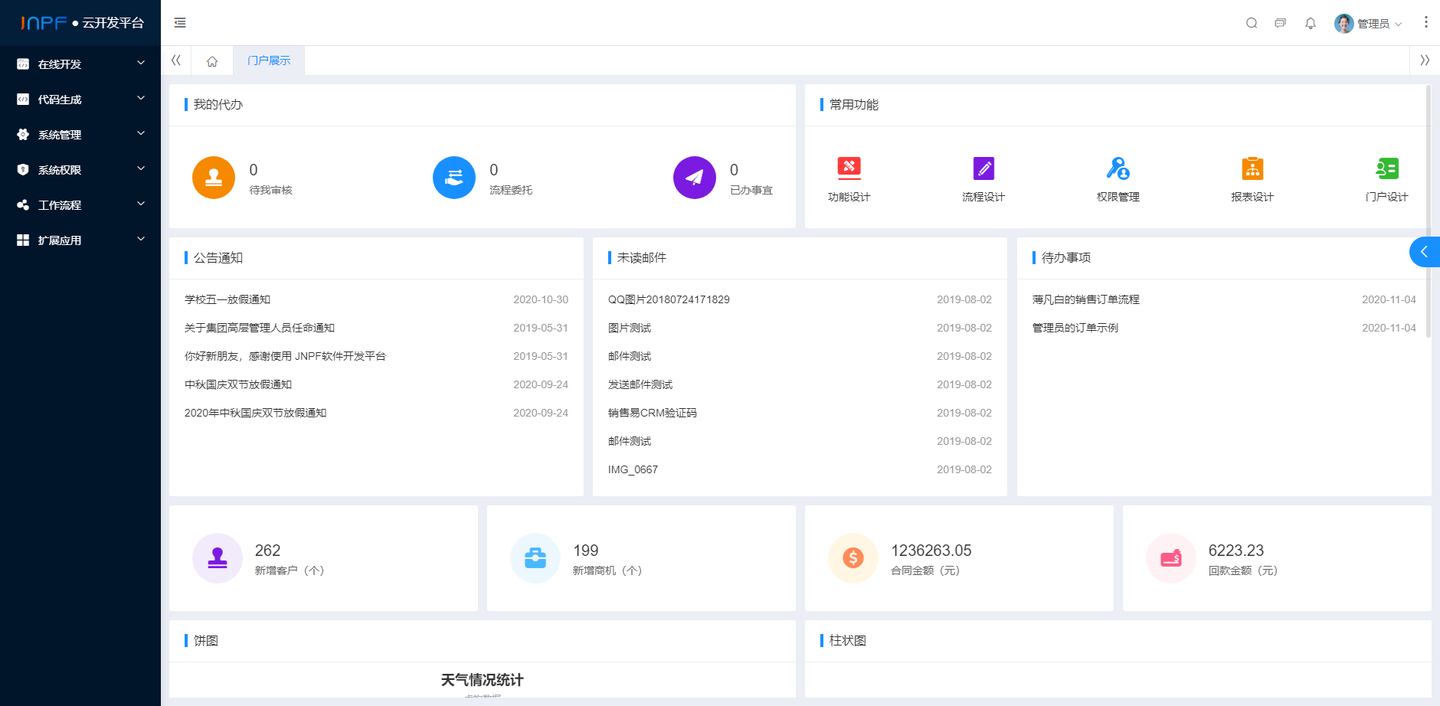Viewport: 1440px width, 706px height.
Task: Open todo 管理员的订单示例
Action: tap(1075, 328)
